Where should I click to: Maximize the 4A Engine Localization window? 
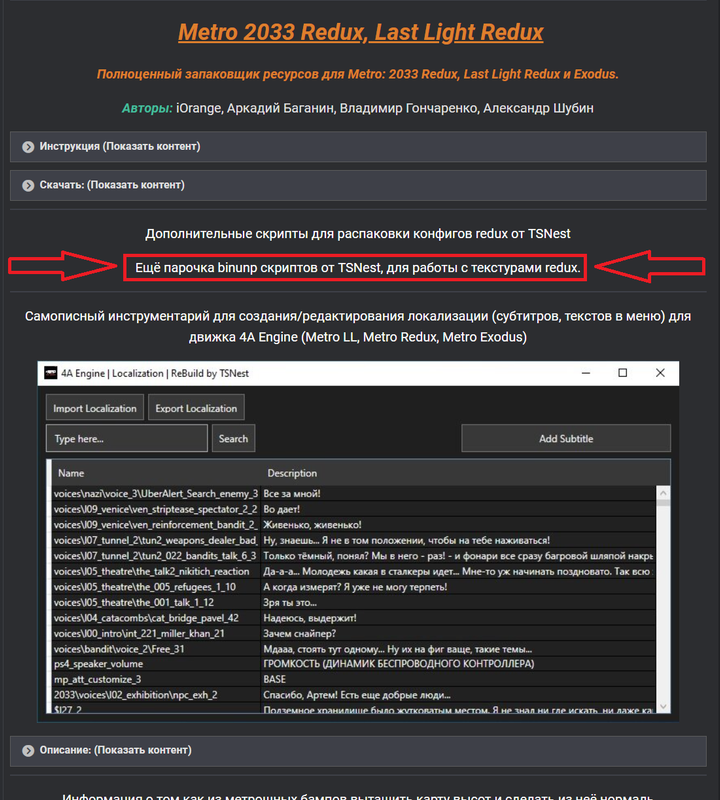click(x=623, y=373)
